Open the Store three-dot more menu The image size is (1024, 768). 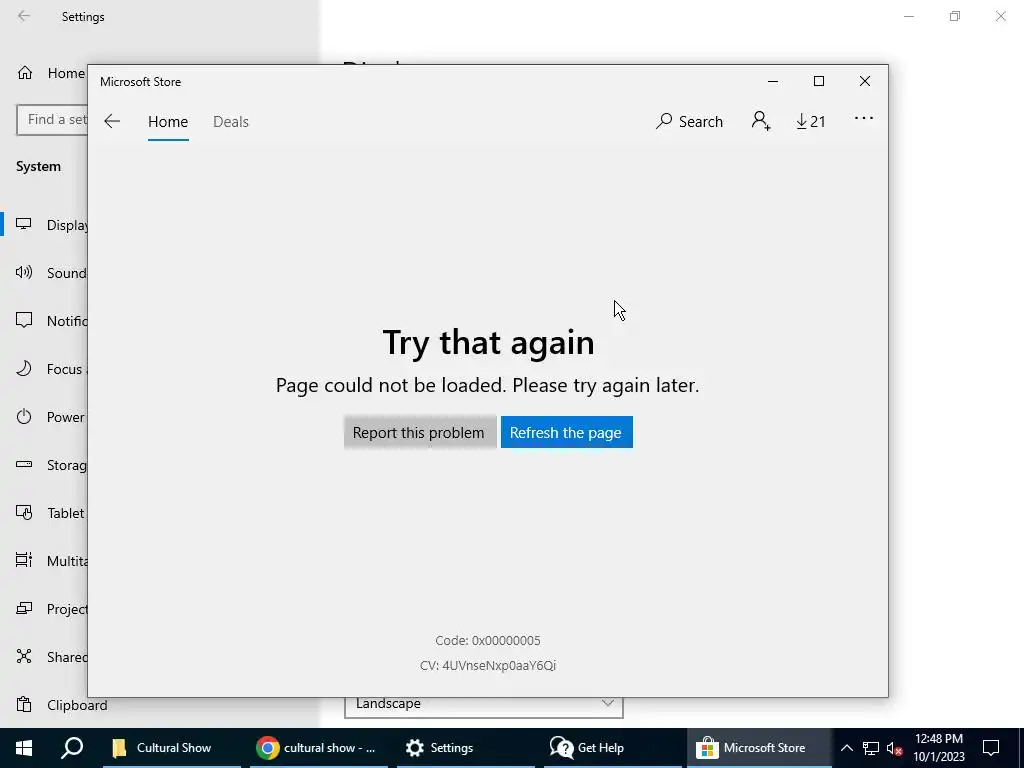(864, 119)
